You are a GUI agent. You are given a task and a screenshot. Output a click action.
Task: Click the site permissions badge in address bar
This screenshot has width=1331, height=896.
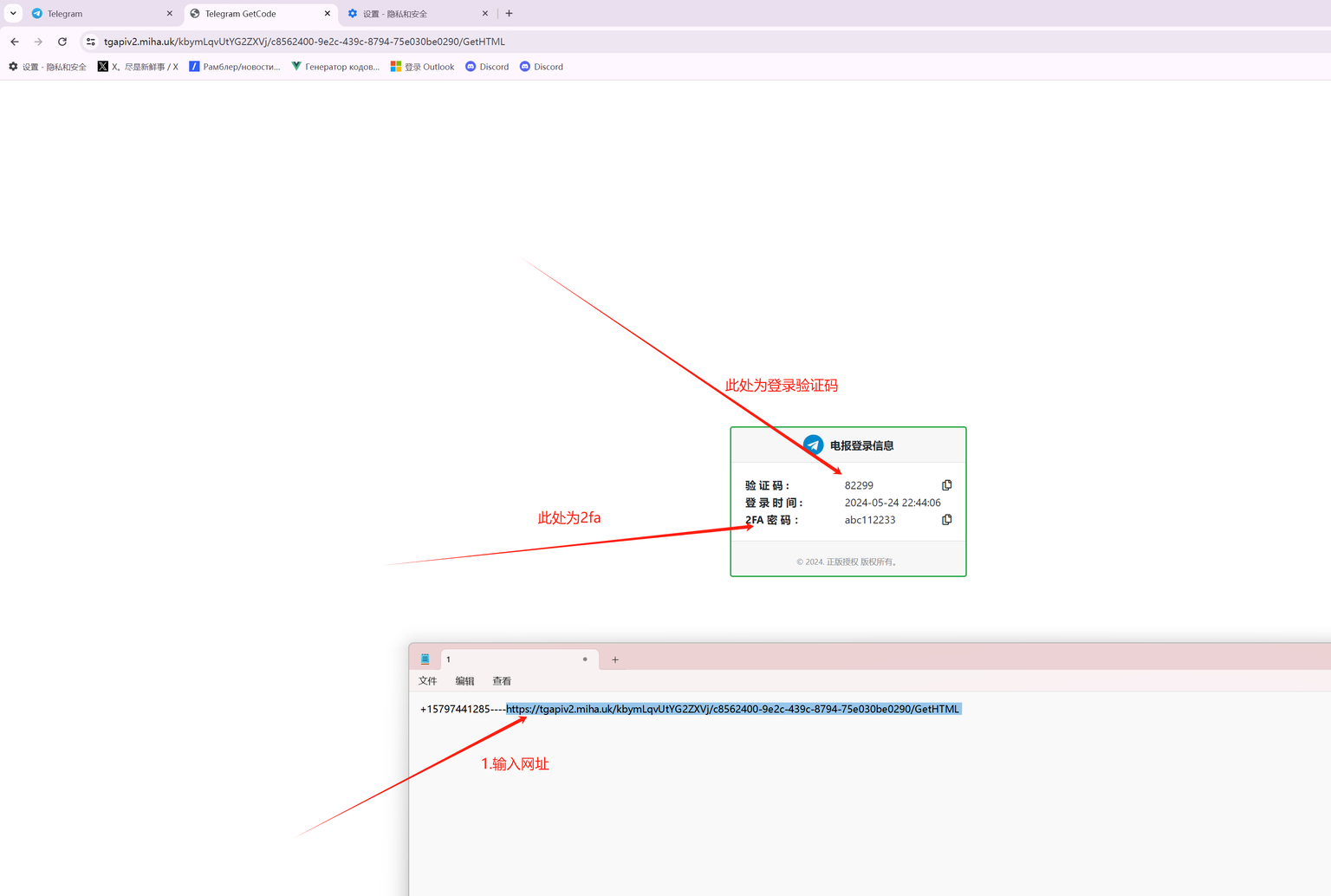tap(90, 41)
